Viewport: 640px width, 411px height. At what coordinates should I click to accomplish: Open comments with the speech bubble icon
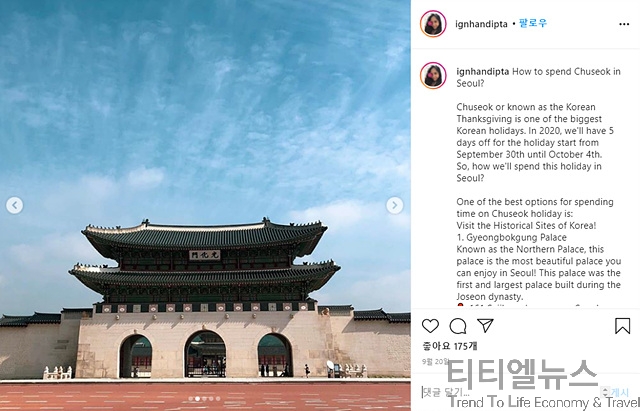pos(458,326)
